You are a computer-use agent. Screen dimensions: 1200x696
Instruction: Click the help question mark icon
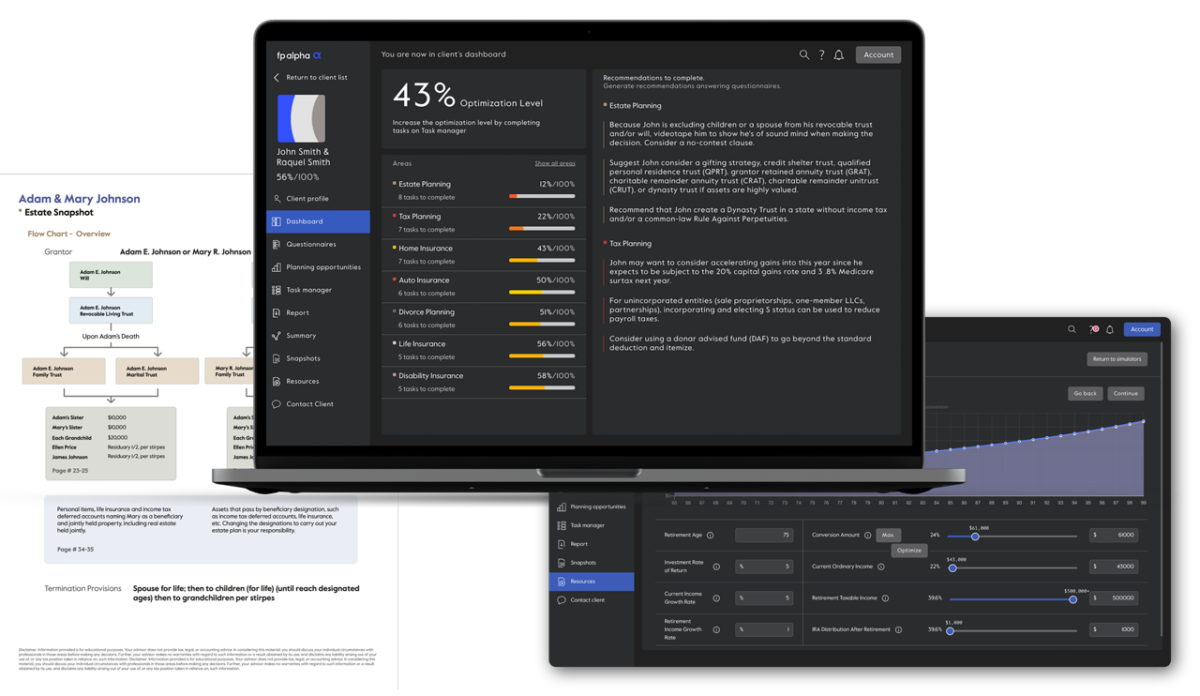pyautogui.click(x=820, y=55)
